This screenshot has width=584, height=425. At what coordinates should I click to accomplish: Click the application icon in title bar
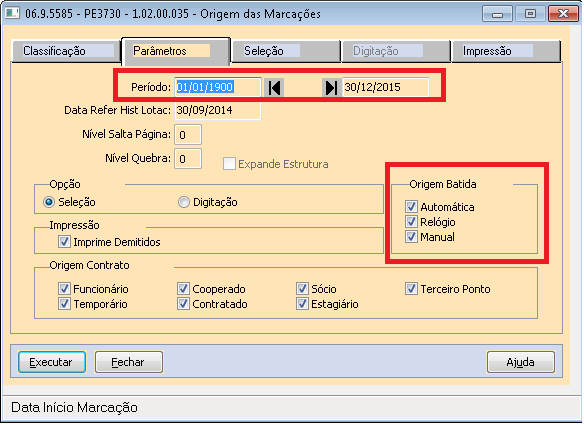[12, 14]
